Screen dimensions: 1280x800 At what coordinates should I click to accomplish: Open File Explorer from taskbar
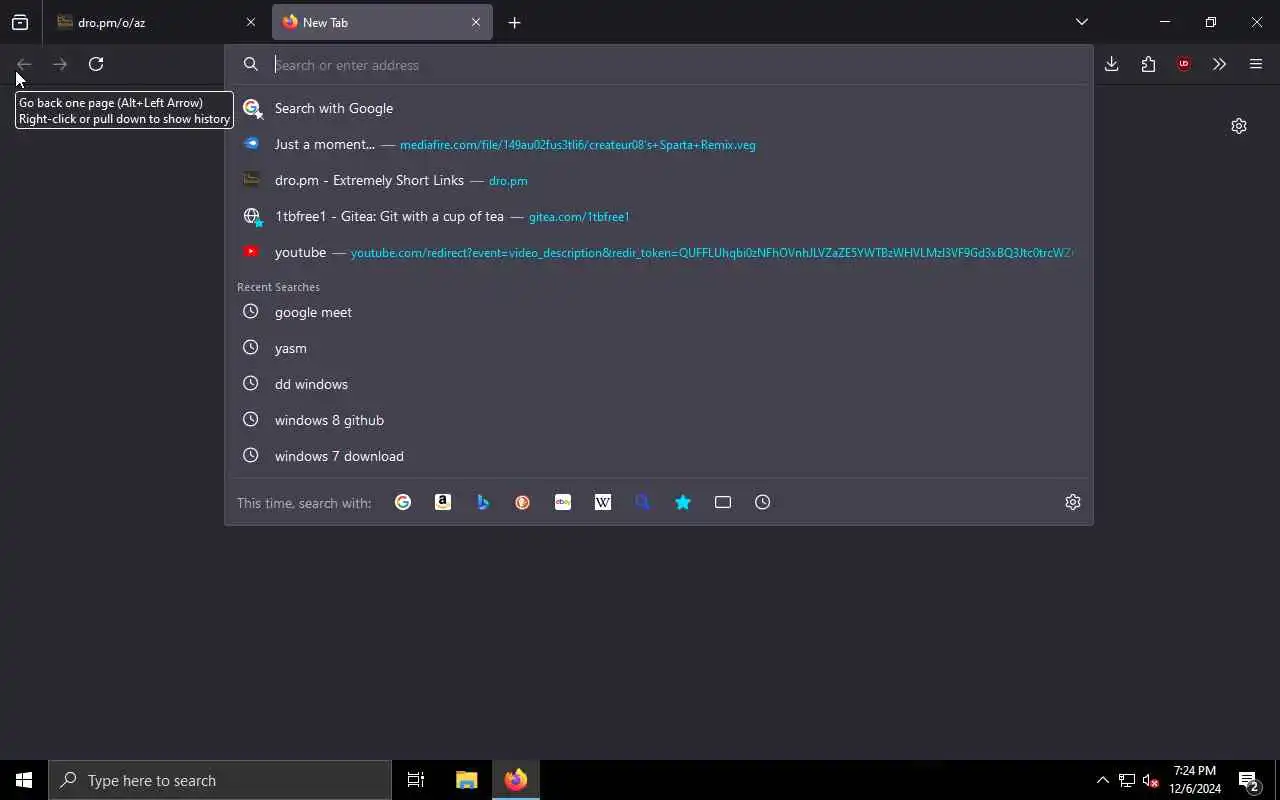click(466, 780)
